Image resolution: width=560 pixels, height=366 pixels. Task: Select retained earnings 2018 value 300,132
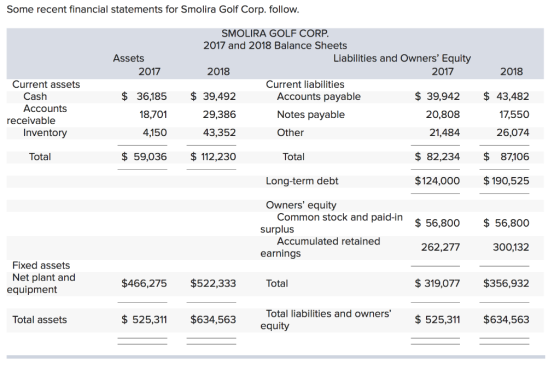tap(511, 247)
